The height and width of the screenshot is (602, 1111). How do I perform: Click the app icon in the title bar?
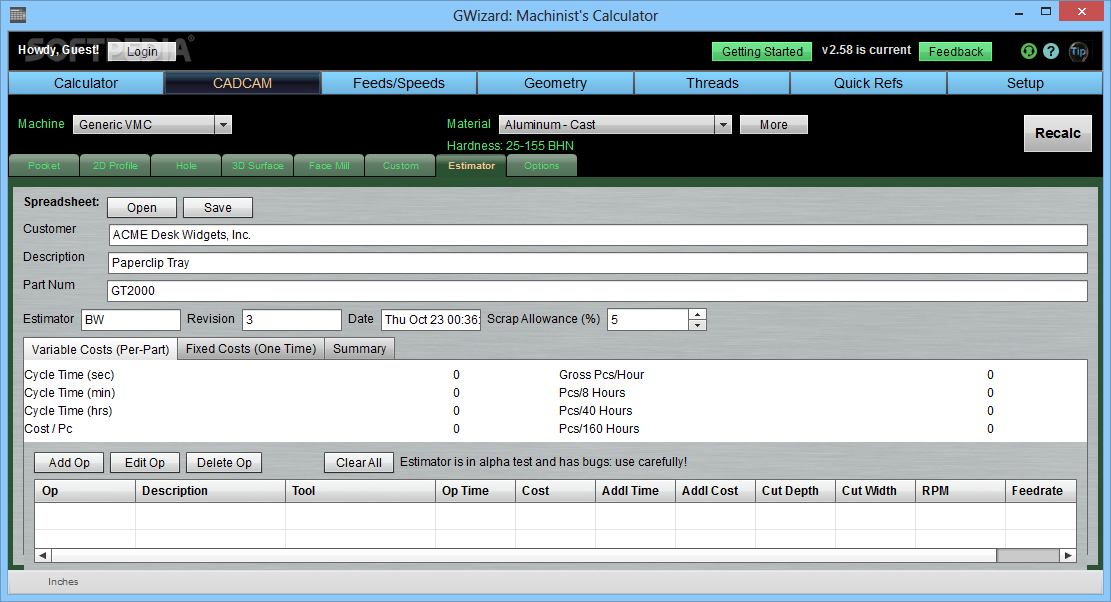pos(18,14)
